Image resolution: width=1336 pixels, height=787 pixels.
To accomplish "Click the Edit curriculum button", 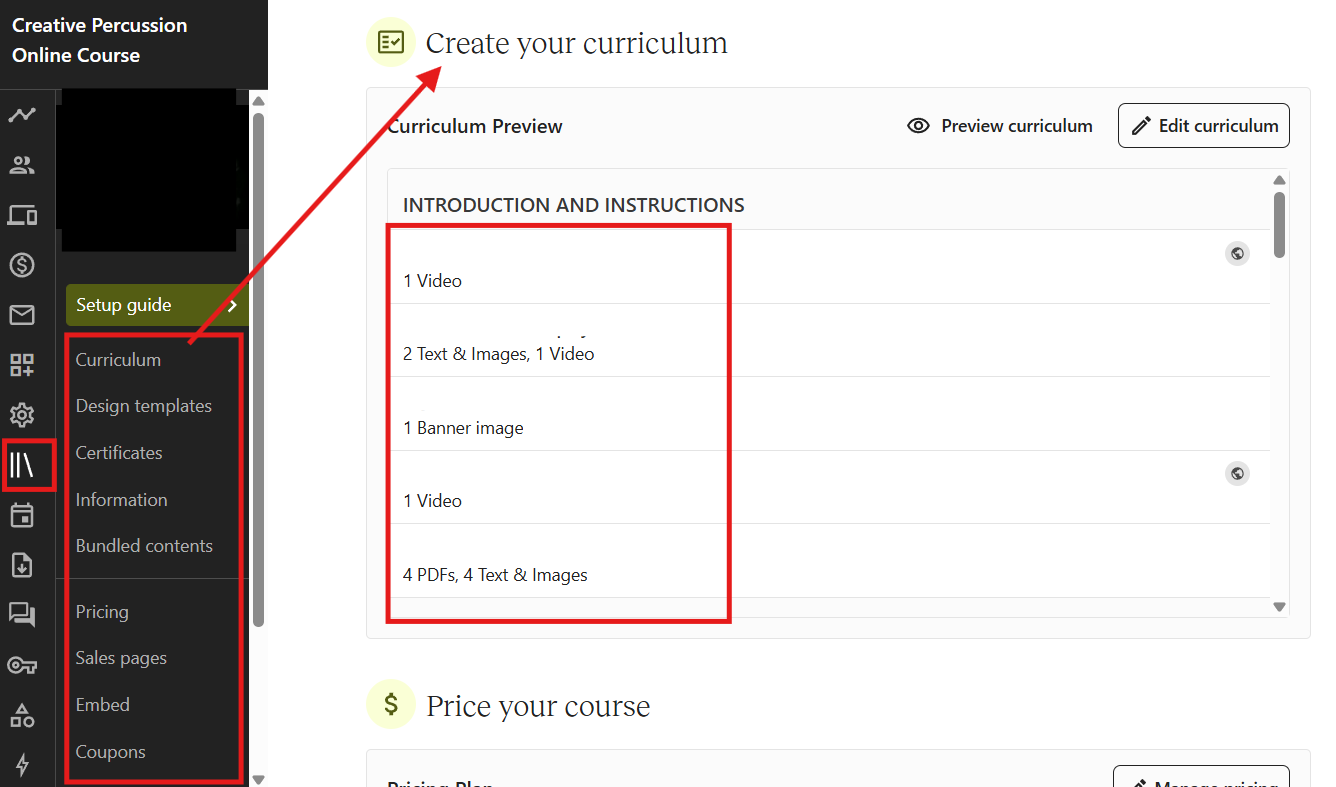I will (1203, 125).
